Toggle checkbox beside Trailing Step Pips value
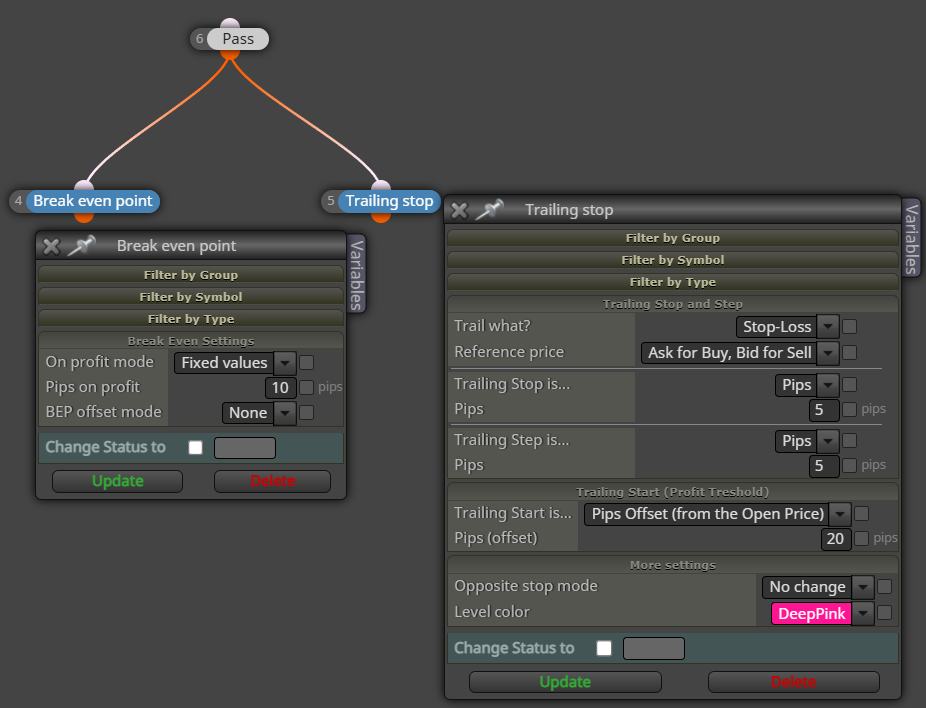Screen dimensions: 926x708 coord(849,465)
